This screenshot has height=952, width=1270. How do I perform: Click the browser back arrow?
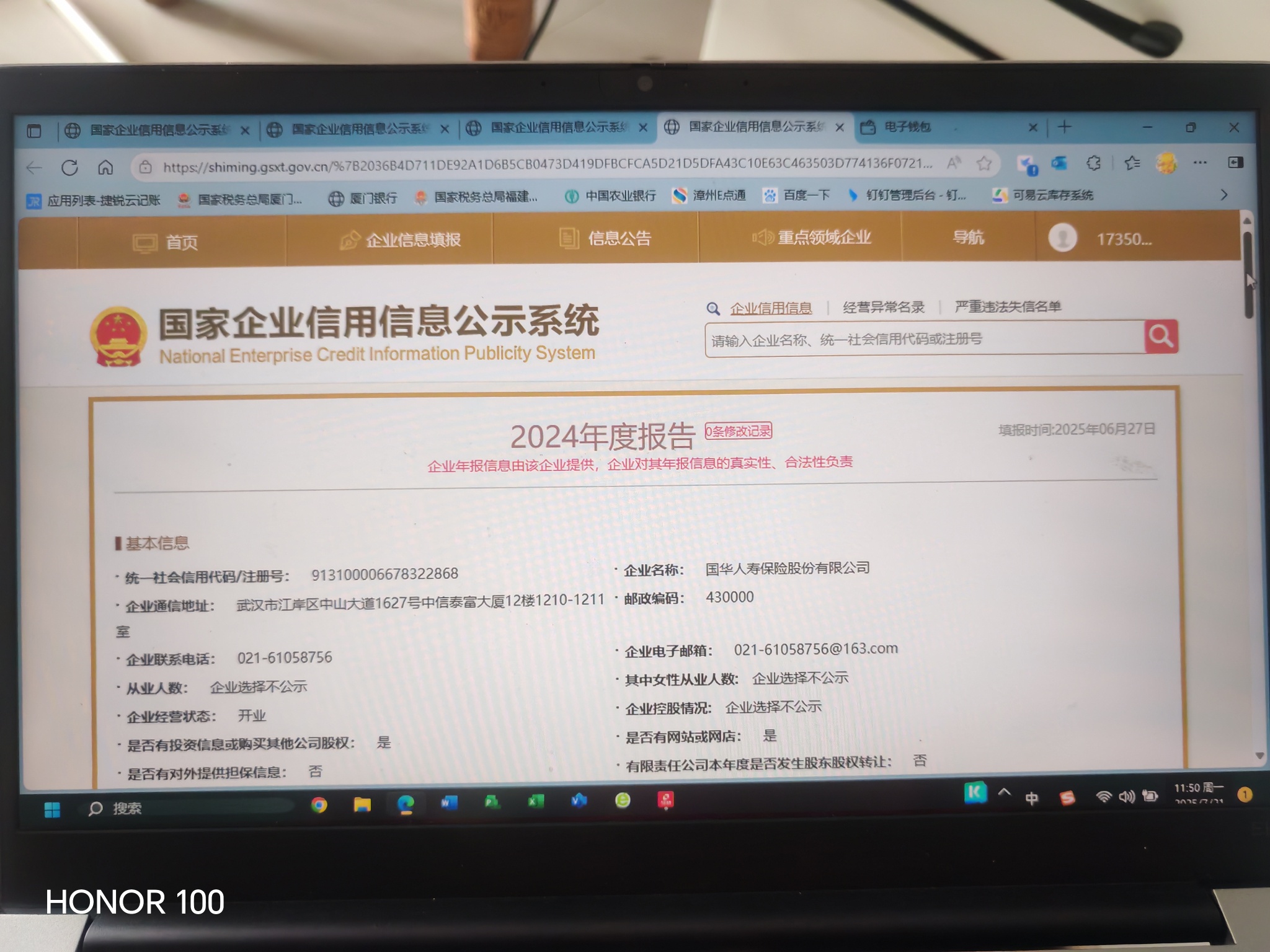point(35,168)
